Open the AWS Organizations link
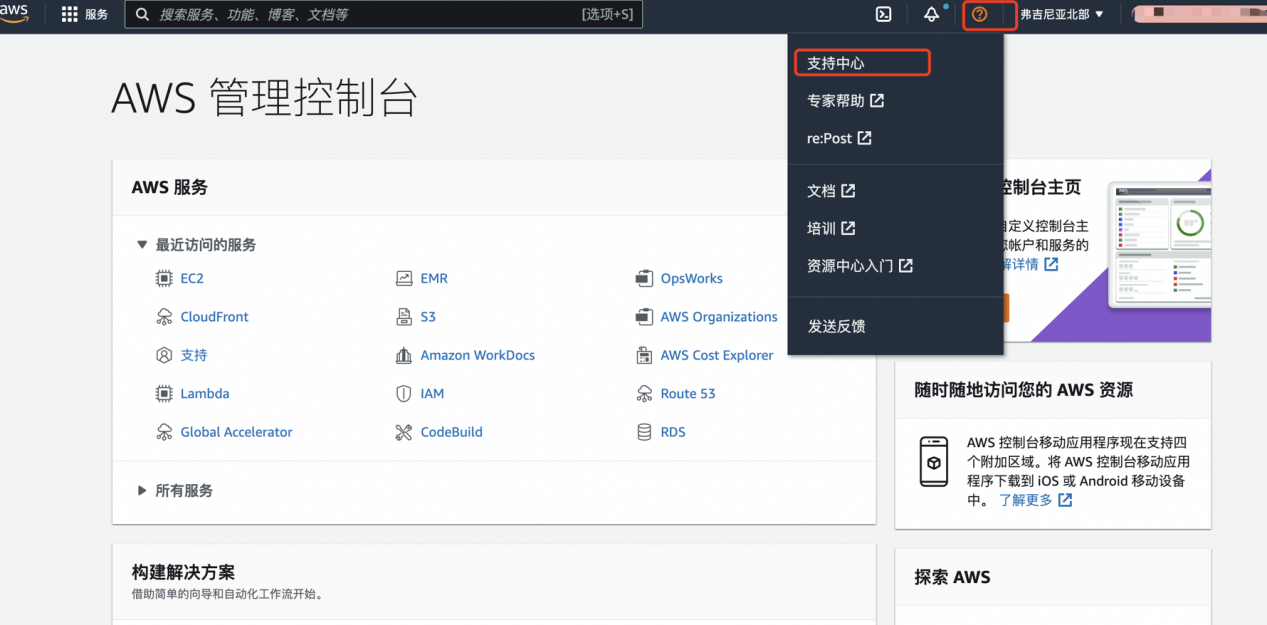This screenshot has height=625, width=1267. point(719,317)
